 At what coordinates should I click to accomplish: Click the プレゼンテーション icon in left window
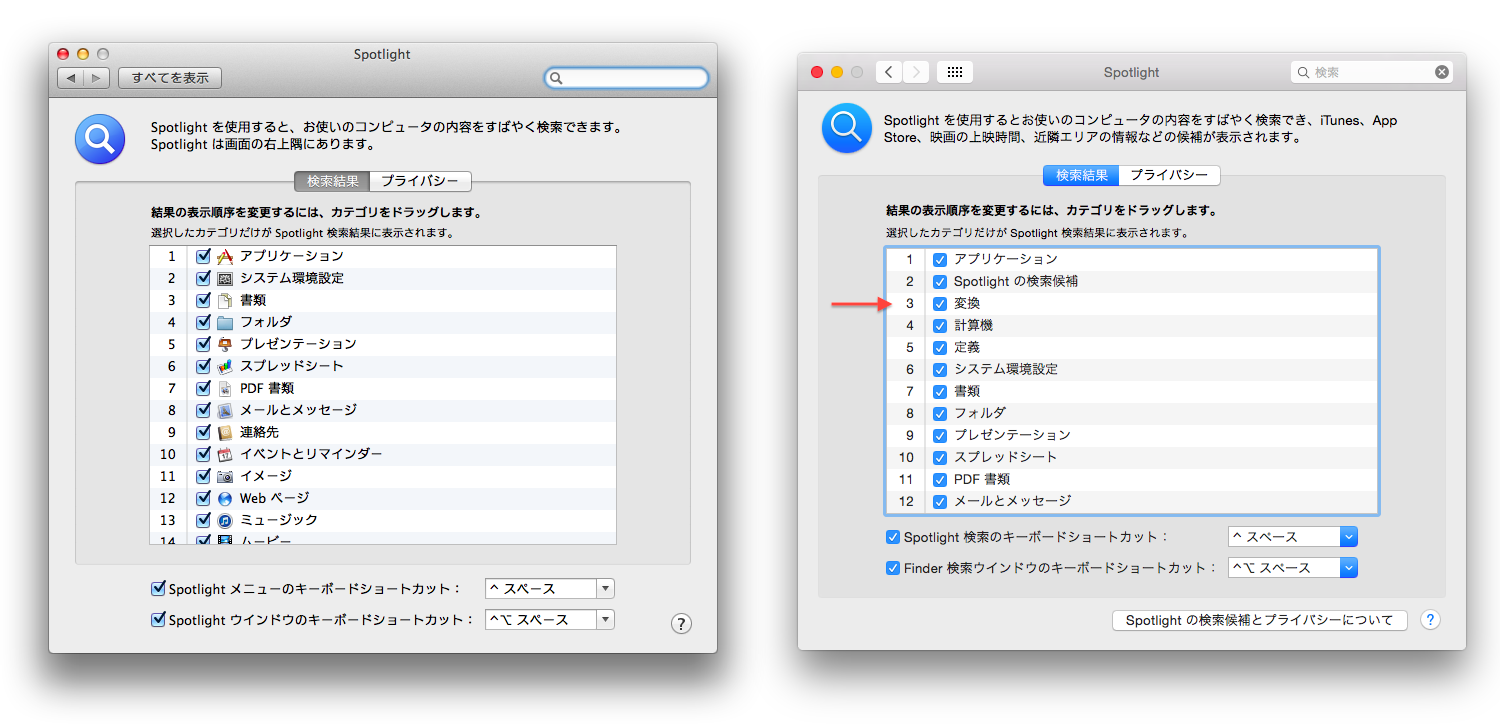pos(225,345)
